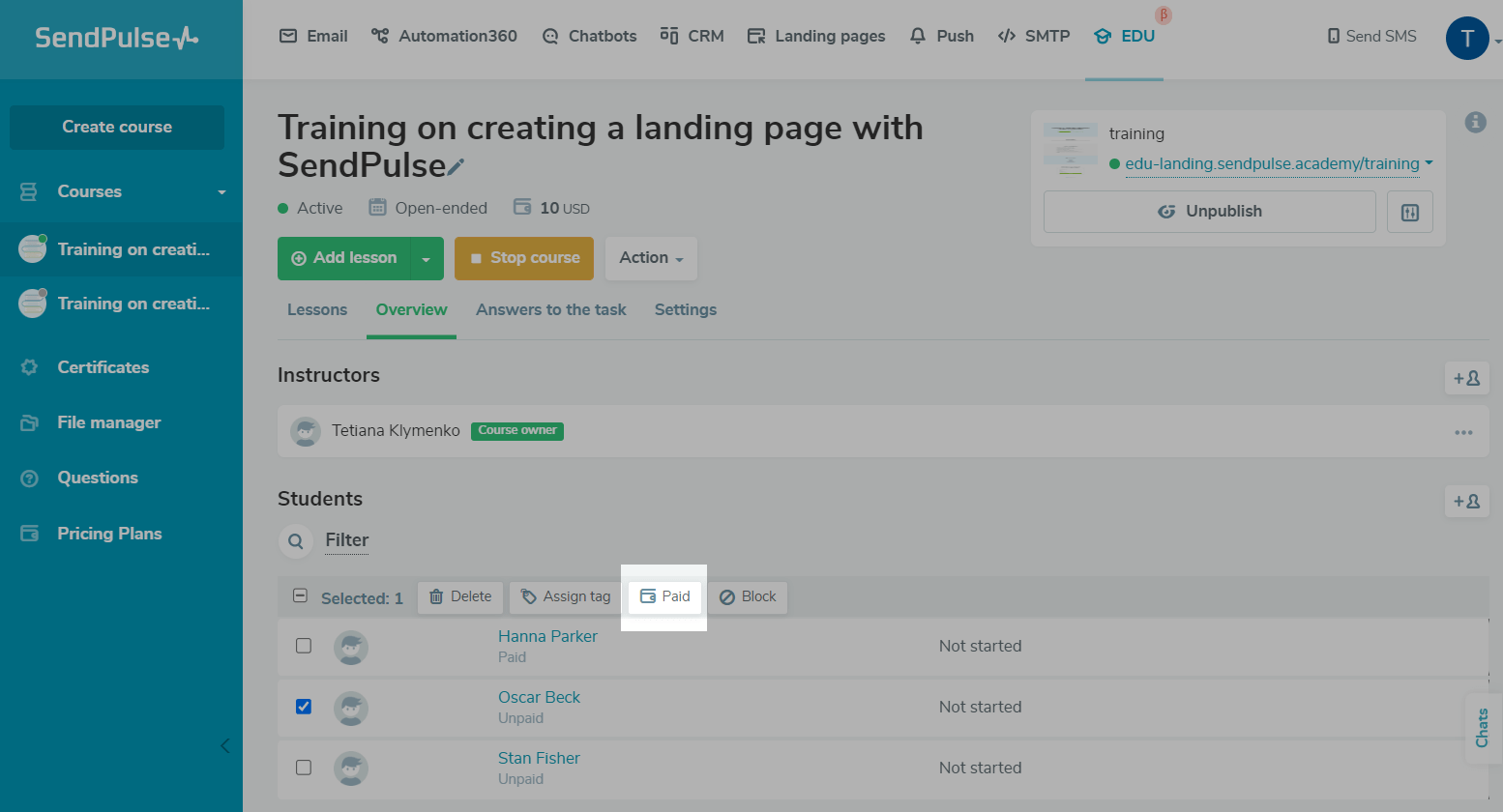The height and width of the screenshot is (812, 1503).
Task: Switch to Answers to the task tab
Action: click(x=551, y=309)
